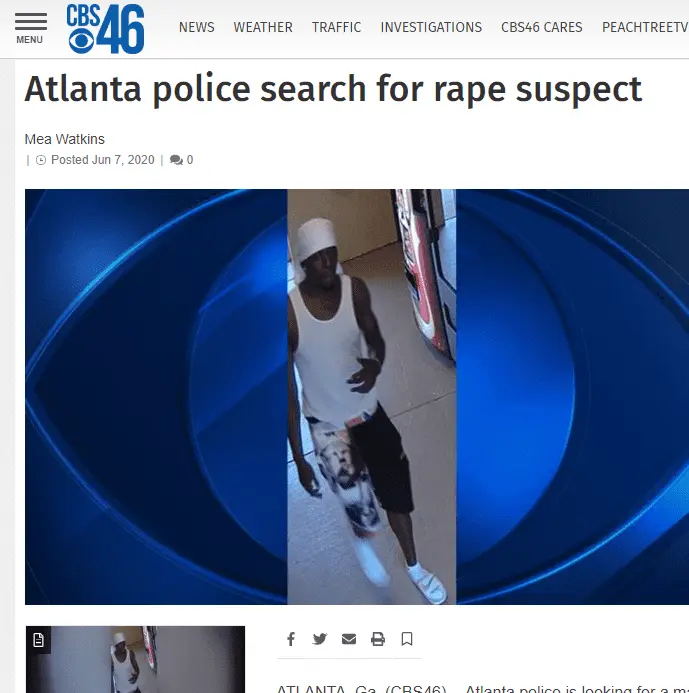Go to the NEWS section
Viewport: 689px width, 693px height.
click(197, 27)
